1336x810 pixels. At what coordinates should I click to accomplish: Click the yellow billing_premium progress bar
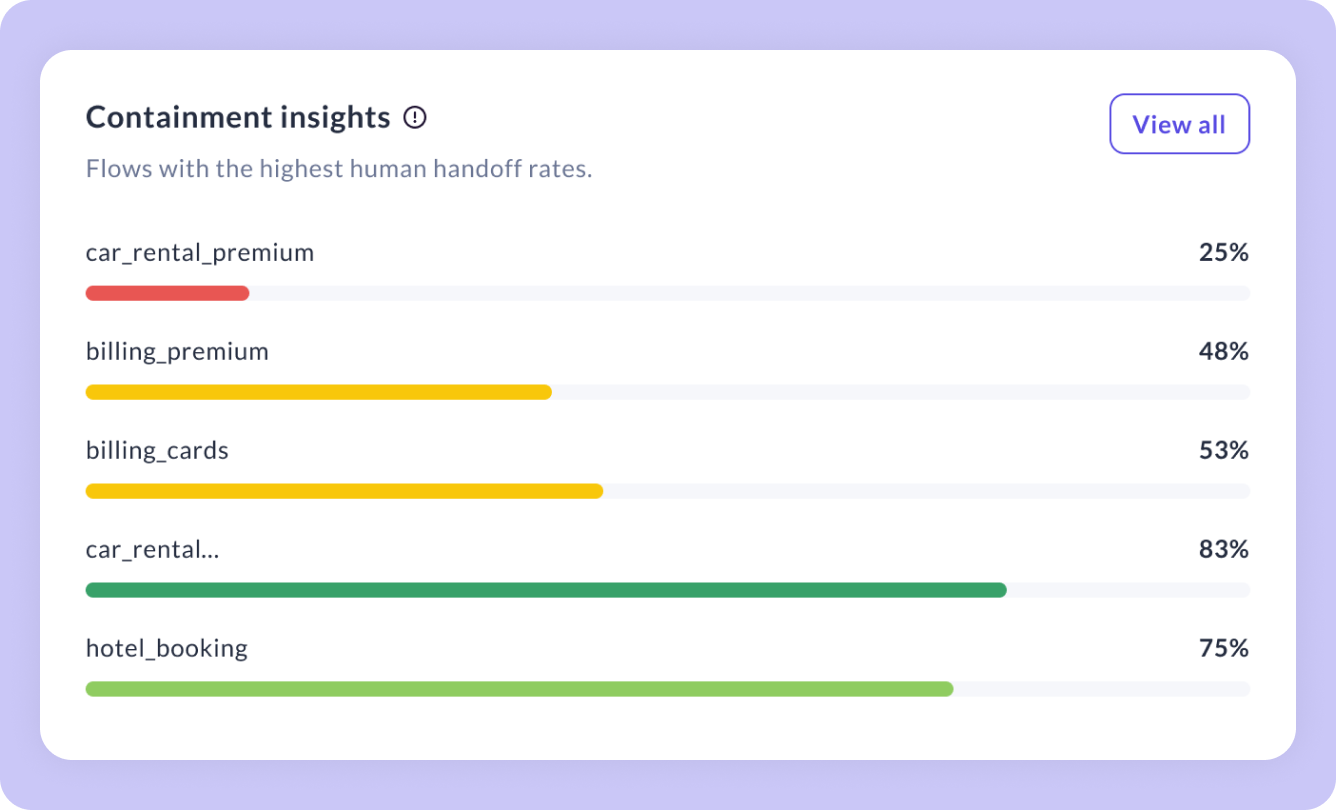click(318, 392)
